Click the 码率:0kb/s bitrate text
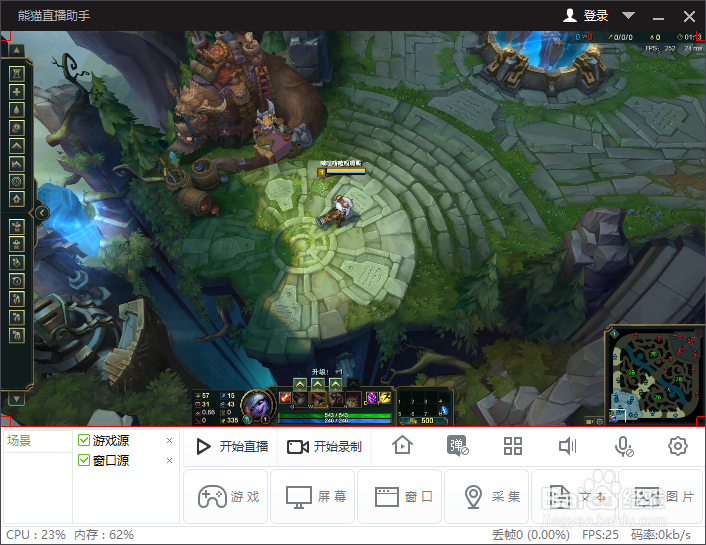Viewport: 706px width, 545px height. tap(661, 535)
